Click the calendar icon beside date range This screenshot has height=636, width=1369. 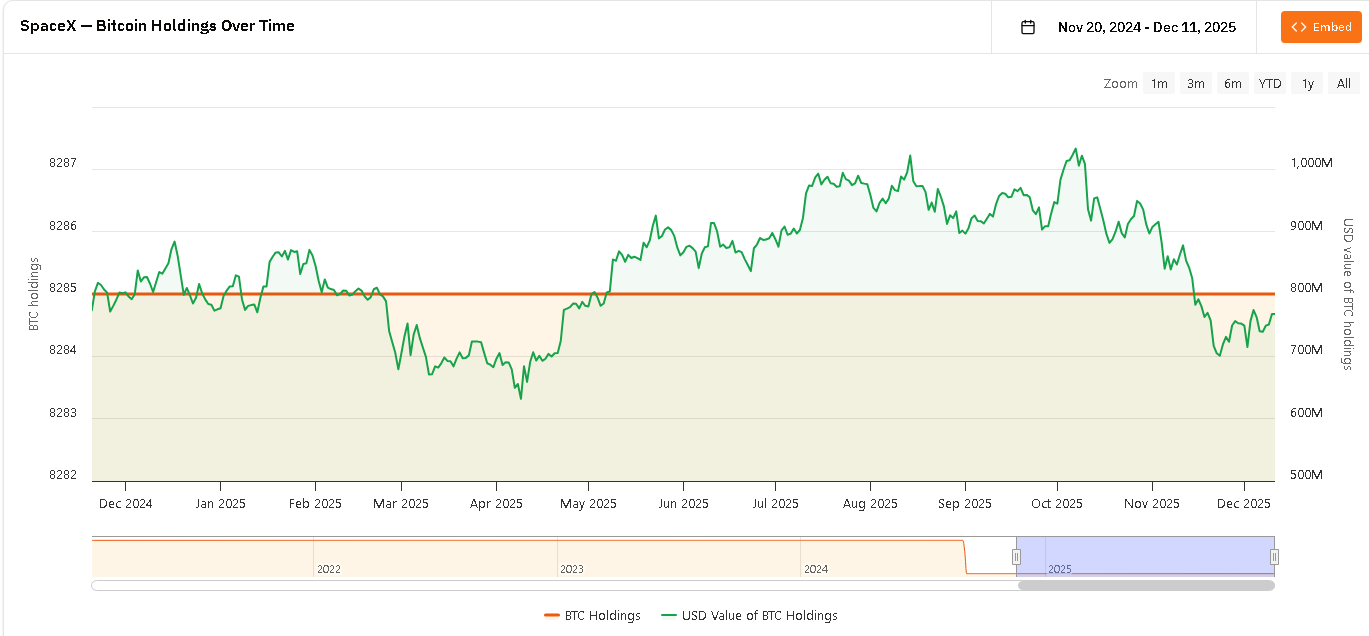tap(1027, 27)
